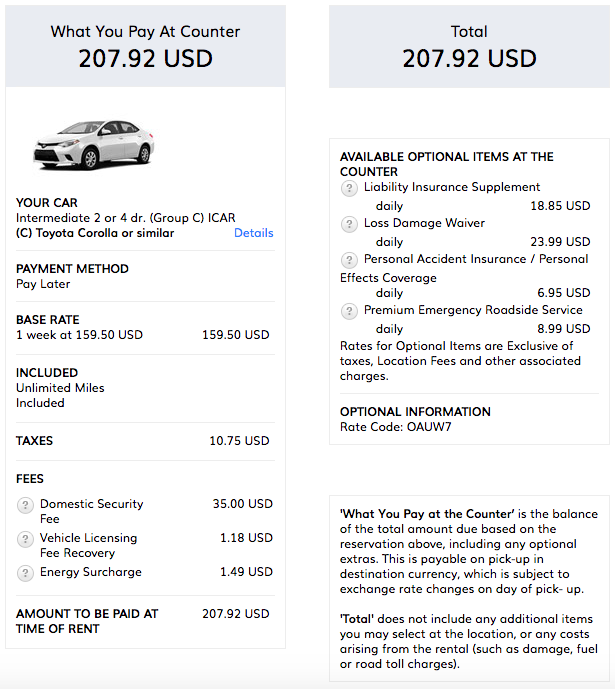Viewport: 615px width, 689px height.
Task: Click the Liability Insurance Supplement label
Action: pyautogui.click(x=452, y=187)
